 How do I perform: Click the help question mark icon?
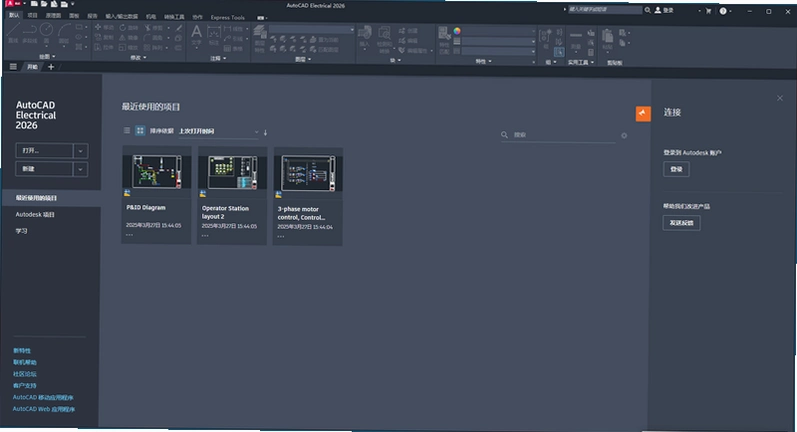point(723,11)
